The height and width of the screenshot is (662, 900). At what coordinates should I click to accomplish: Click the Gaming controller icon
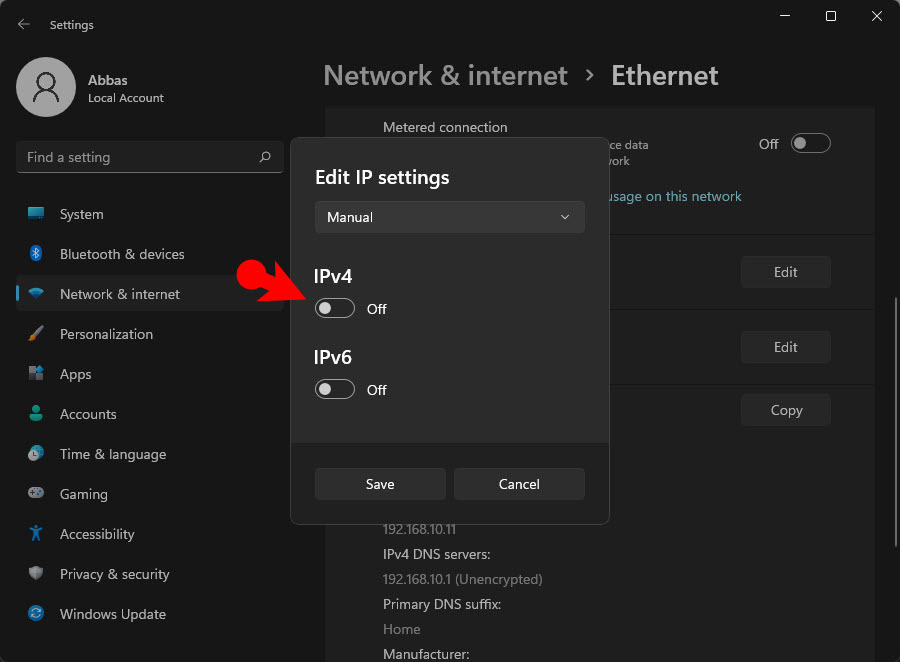point(34,494)
